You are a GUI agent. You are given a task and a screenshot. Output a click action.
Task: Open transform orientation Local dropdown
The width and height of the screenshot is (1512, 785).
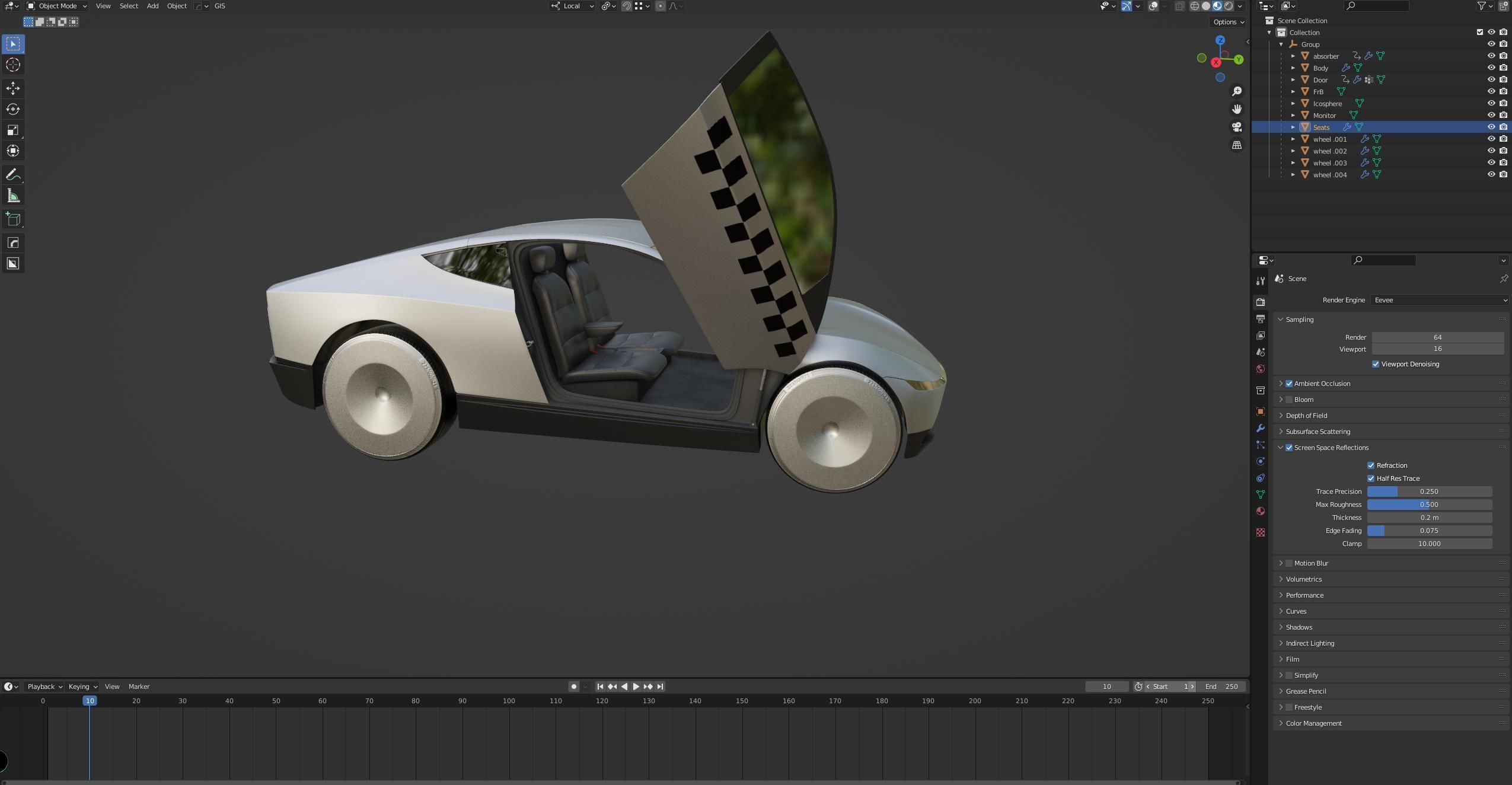click(x=572, y=6)
